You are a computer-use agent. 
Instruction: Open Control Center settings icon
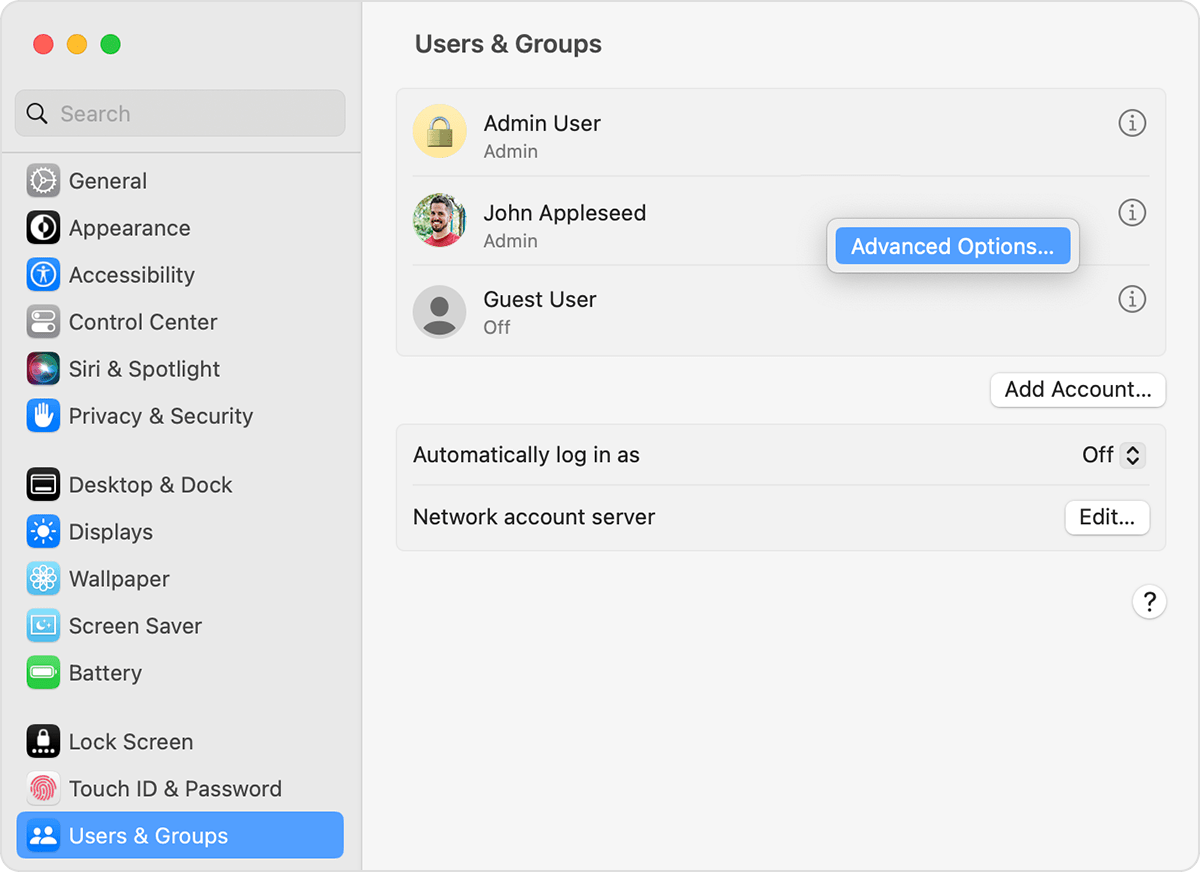[x=42, y=322]
